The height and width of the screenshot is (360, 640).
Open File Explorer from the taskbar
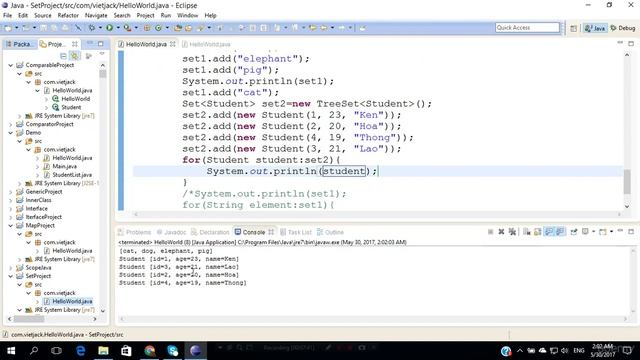pos(103,351)
